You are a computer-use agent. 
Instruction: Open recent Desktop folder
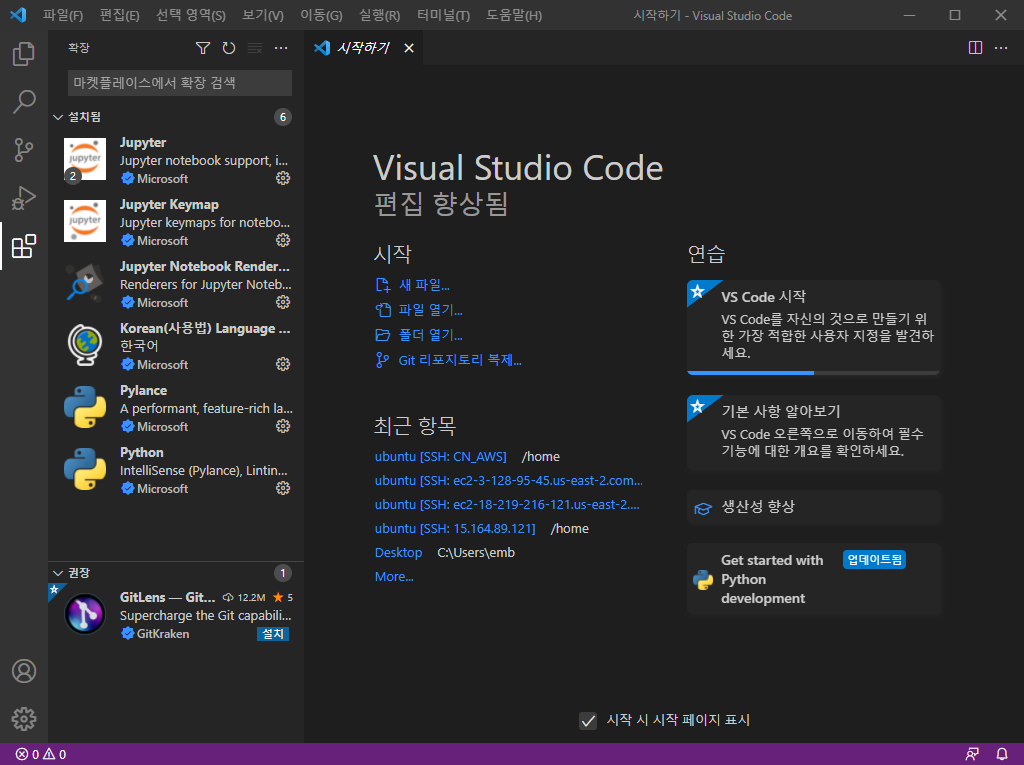click(x=398, y=553)
